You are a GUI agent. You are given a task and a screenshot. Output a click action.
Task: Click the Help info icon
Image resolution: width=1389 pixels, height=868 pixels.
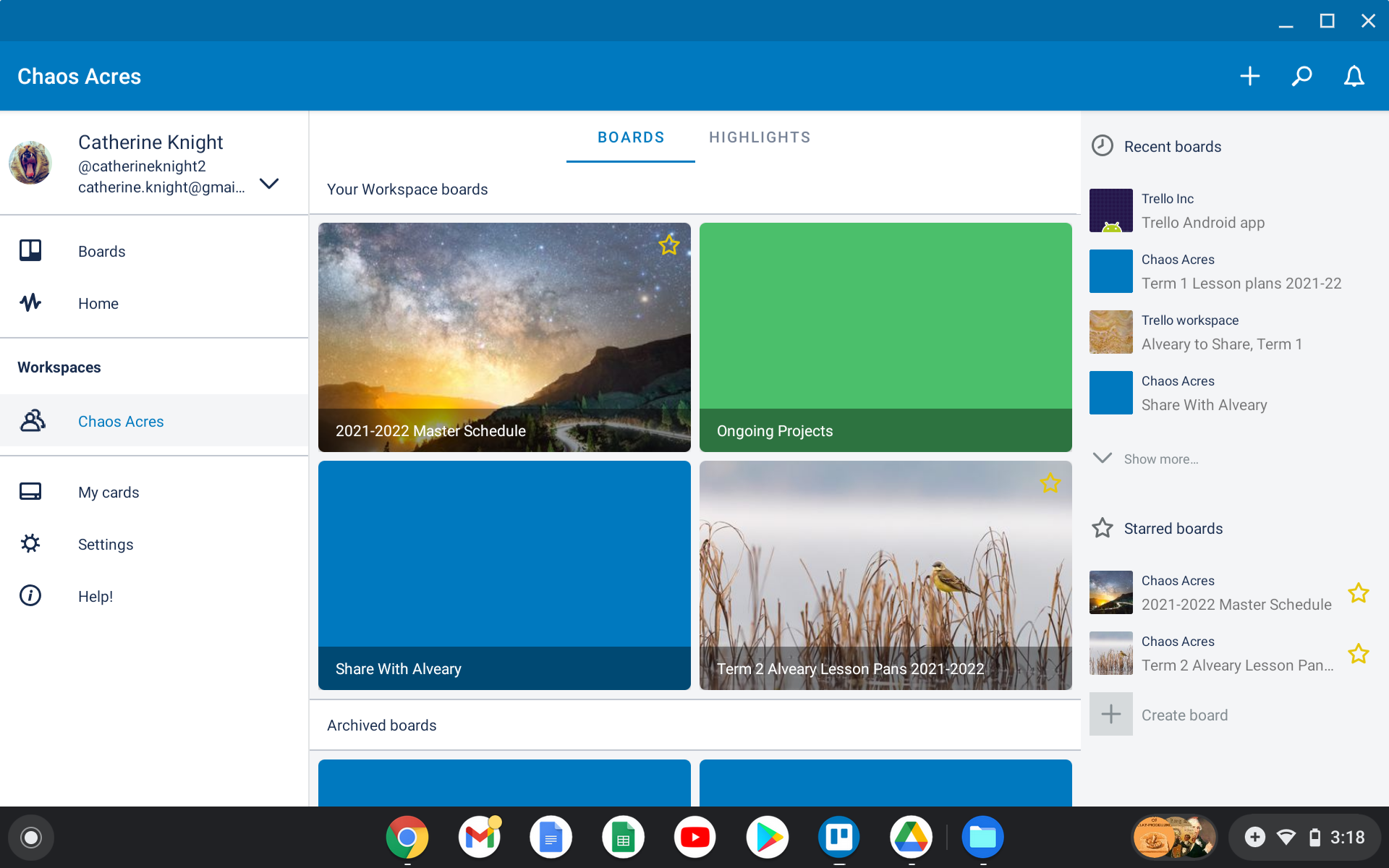(30, 595)
